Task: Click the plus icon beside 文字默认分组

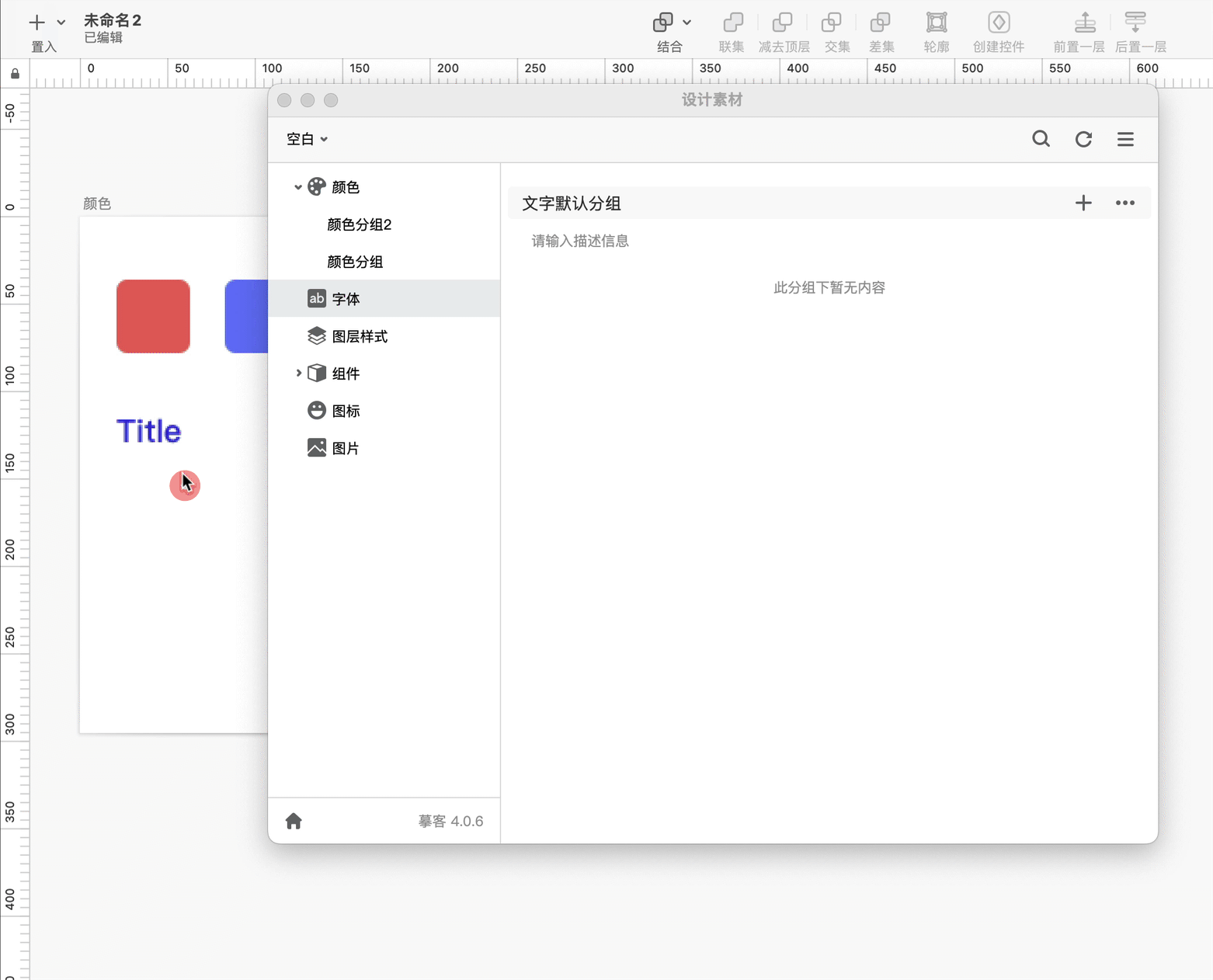Action: coord(1083,203)
